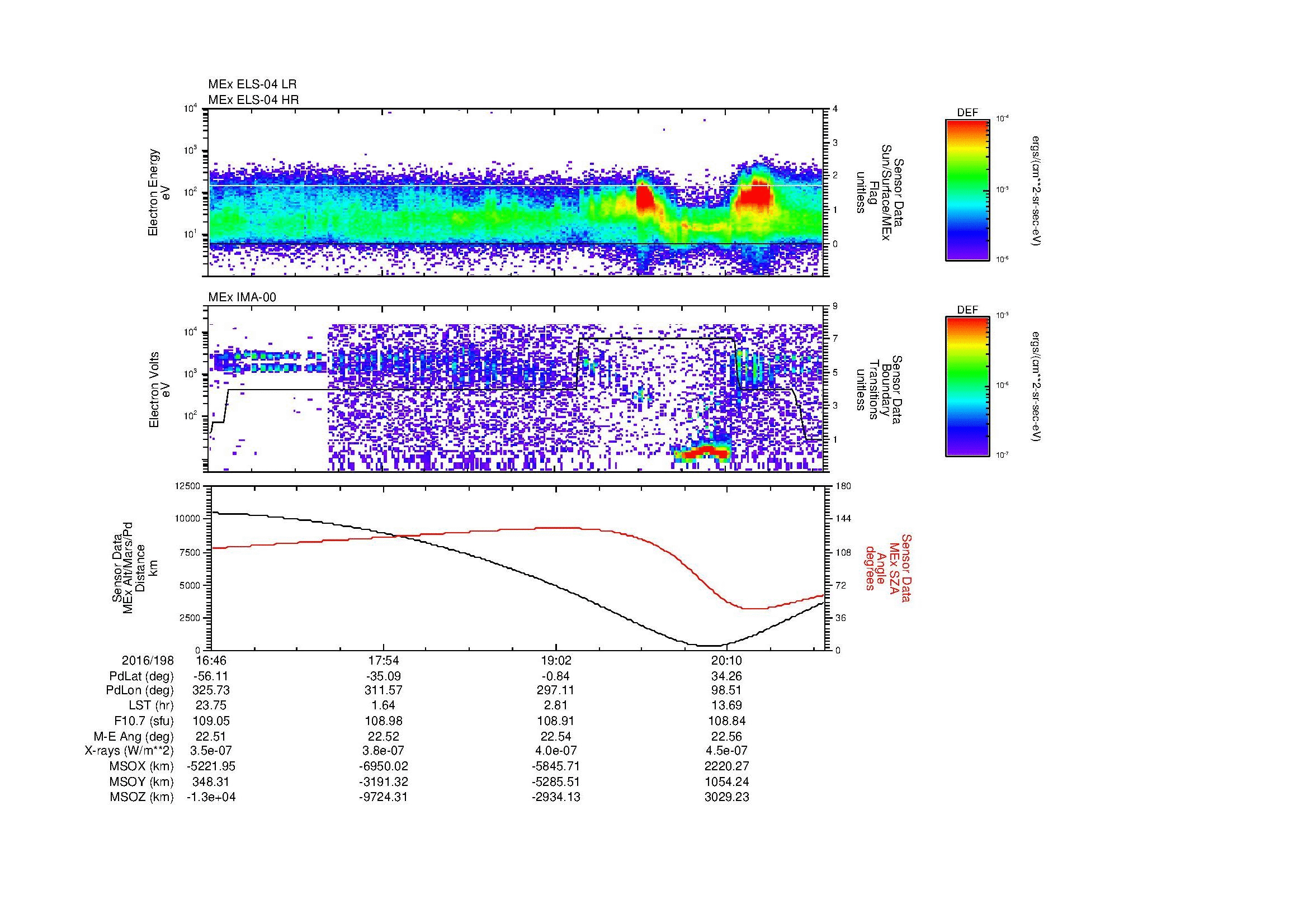This screenshot has height=924, width=1308.
Task: Click the 'Boundary Transitions' right axis label
Action: [x=880, y=390]
